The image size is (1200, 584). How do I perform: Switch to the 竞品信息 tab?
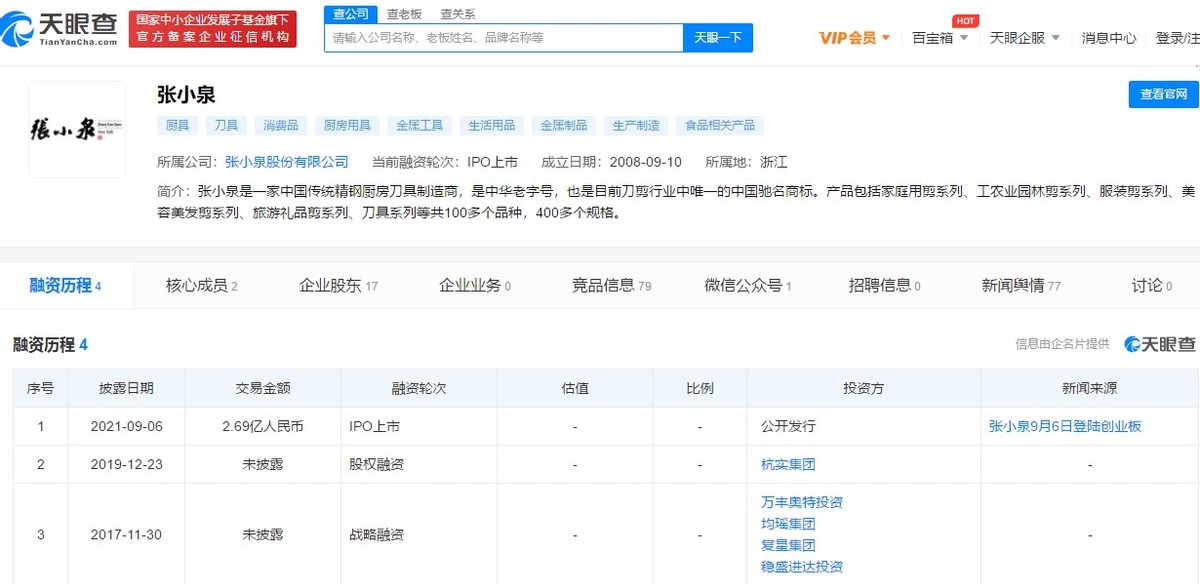pos(611,286)
